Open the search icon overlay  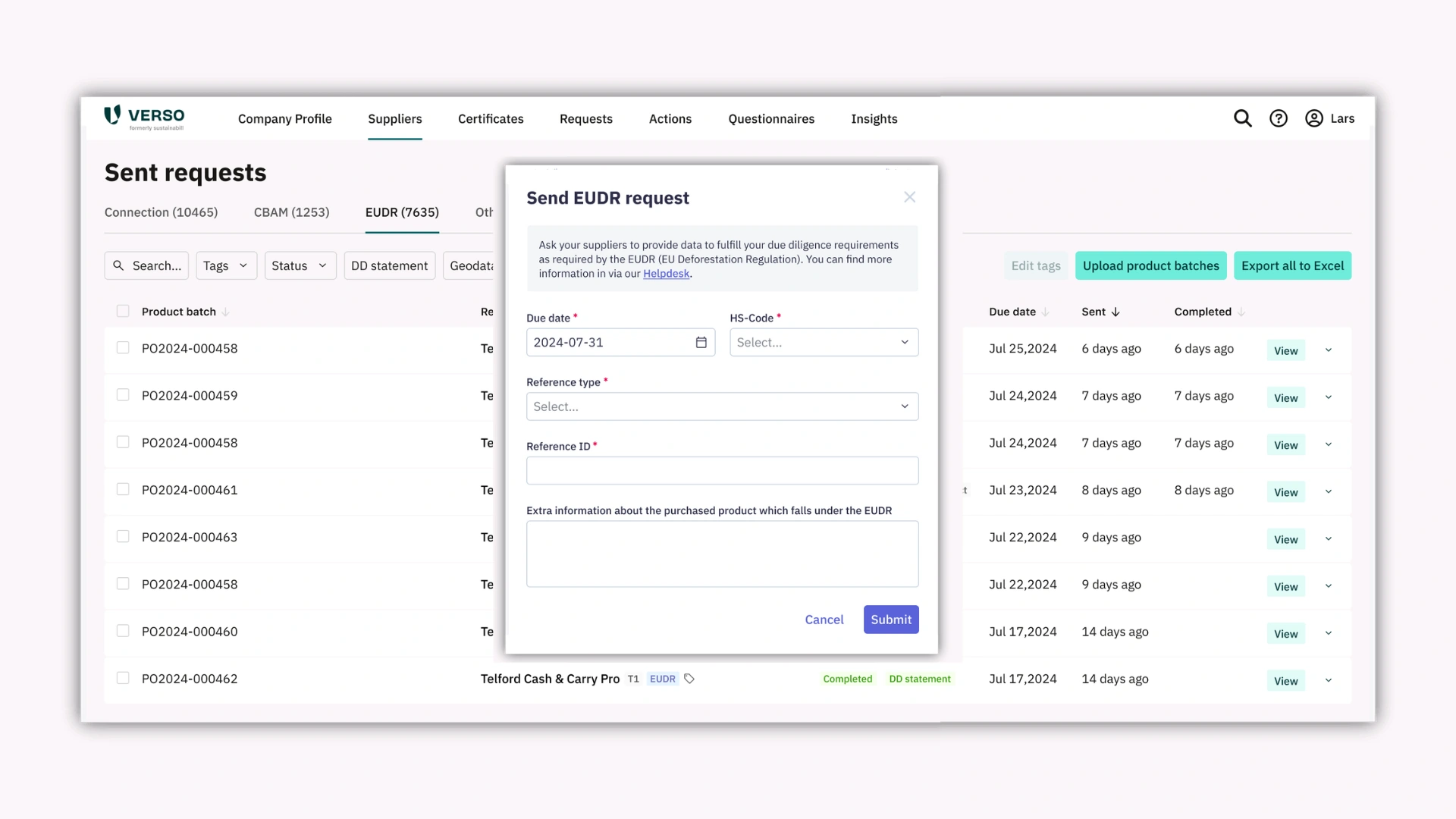(x=1243, y=118)
